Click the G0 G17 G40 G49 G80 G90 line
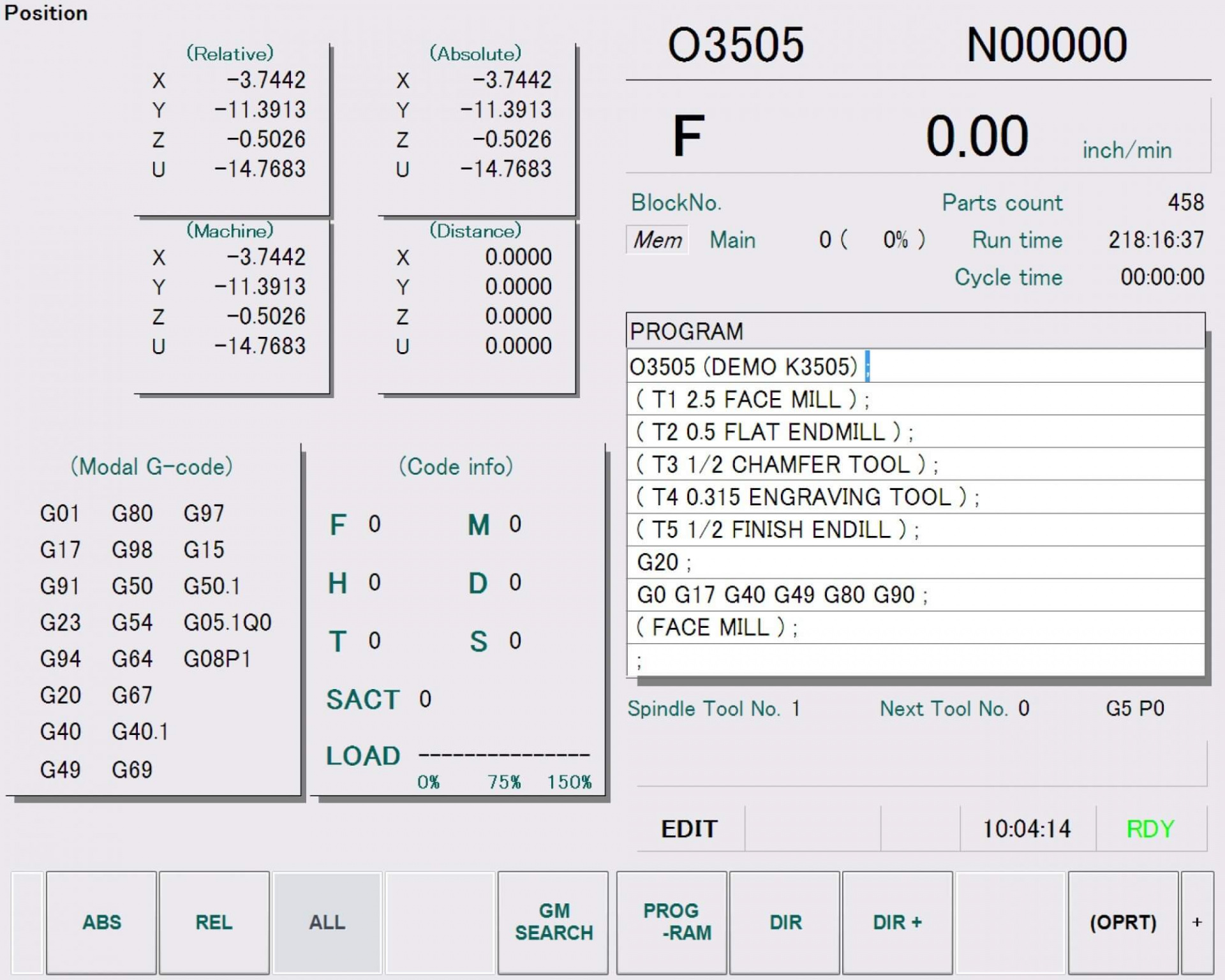The image size is (1225, 980). coord(782,595)
